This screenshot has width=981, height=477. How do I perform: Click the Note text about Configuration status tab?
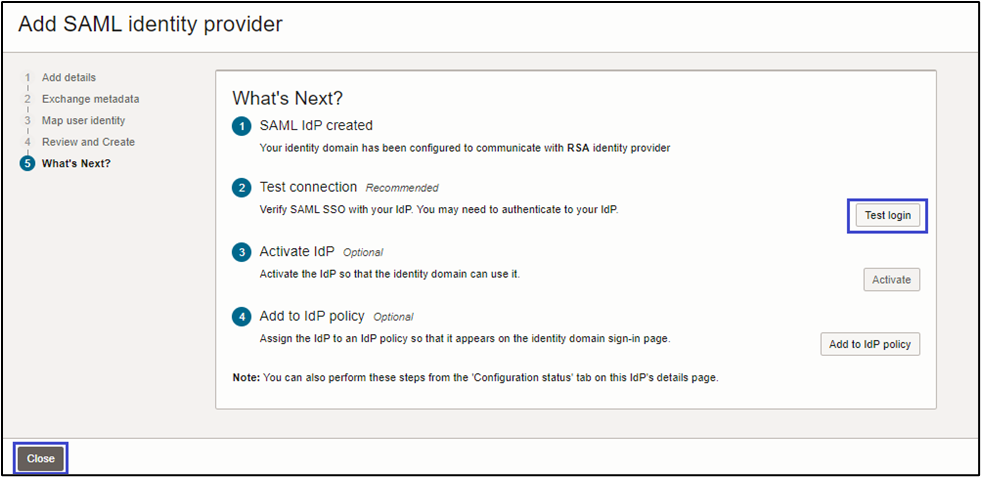click(x=475, y=377)
